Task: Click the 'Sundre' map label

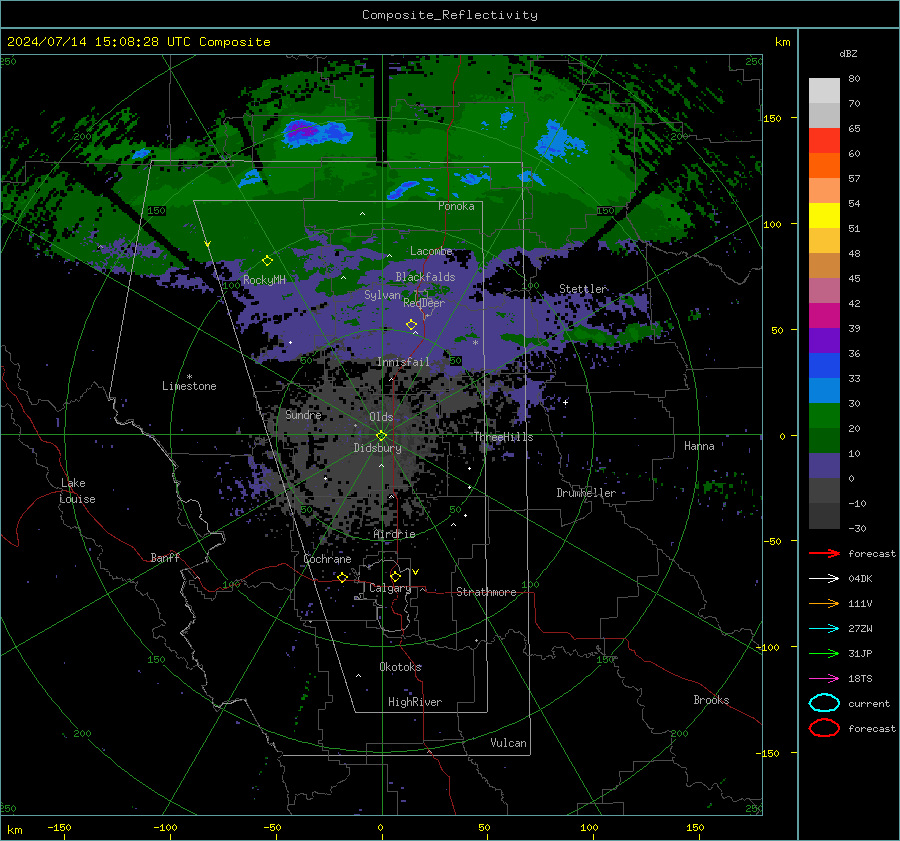Action: (x=303, y=414)
